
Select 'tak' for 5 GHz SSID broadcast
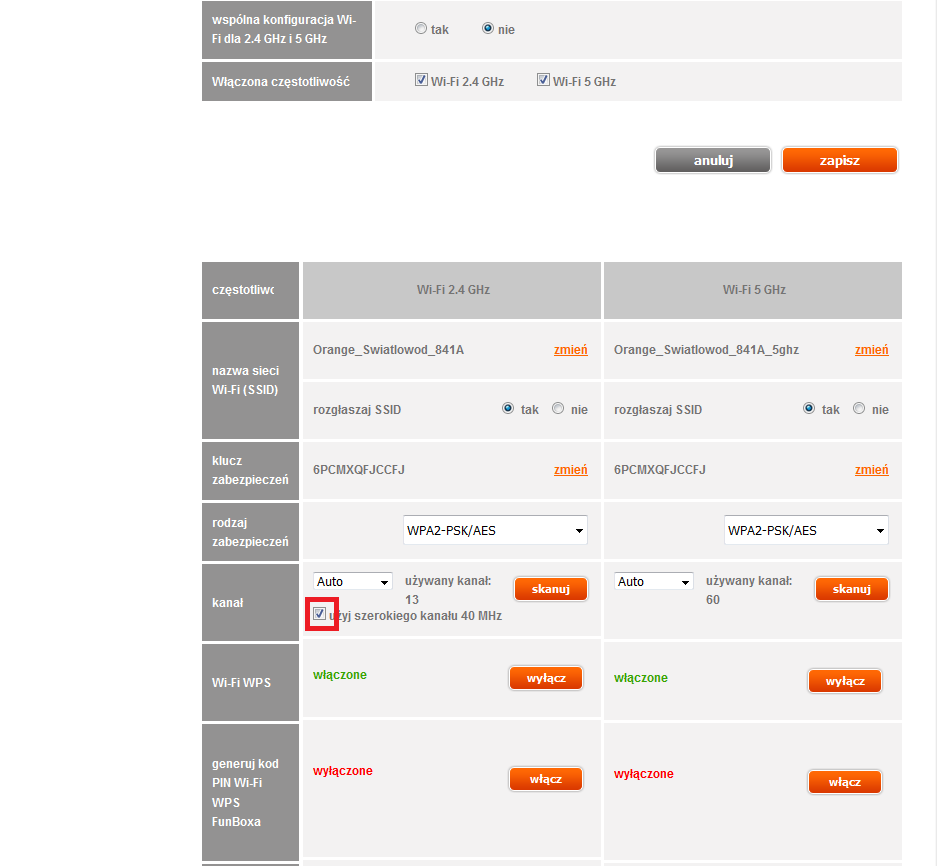click(809, 409)
